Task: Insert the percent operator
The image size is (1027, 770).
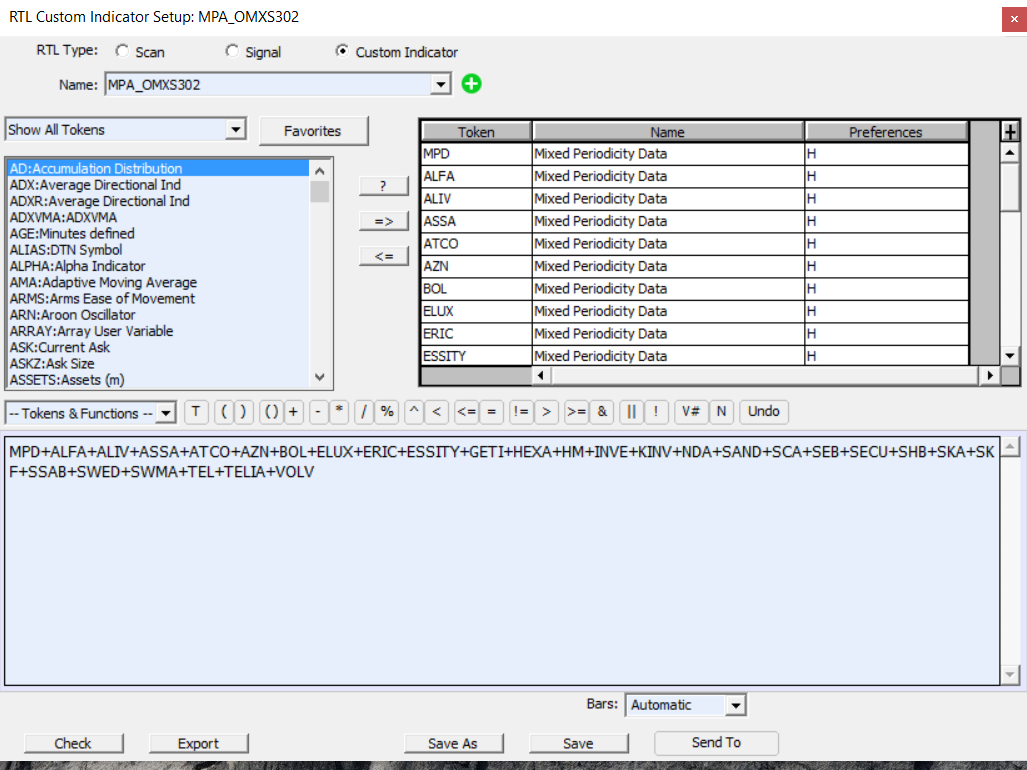Action: [x=386, y=412]
